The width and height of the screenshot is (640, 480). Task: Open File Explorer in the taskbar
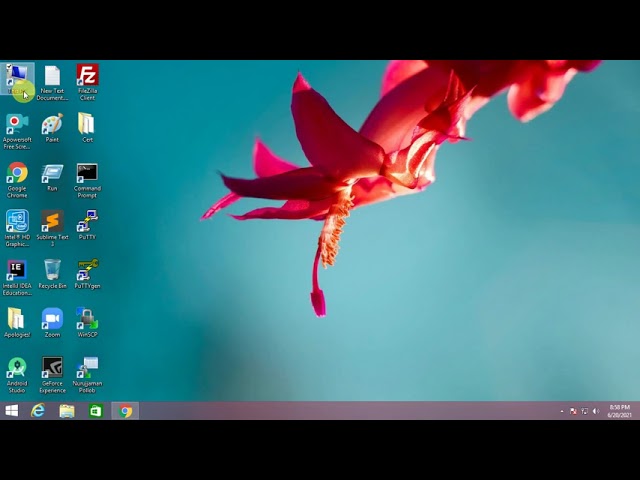click(x=67, y=411)
